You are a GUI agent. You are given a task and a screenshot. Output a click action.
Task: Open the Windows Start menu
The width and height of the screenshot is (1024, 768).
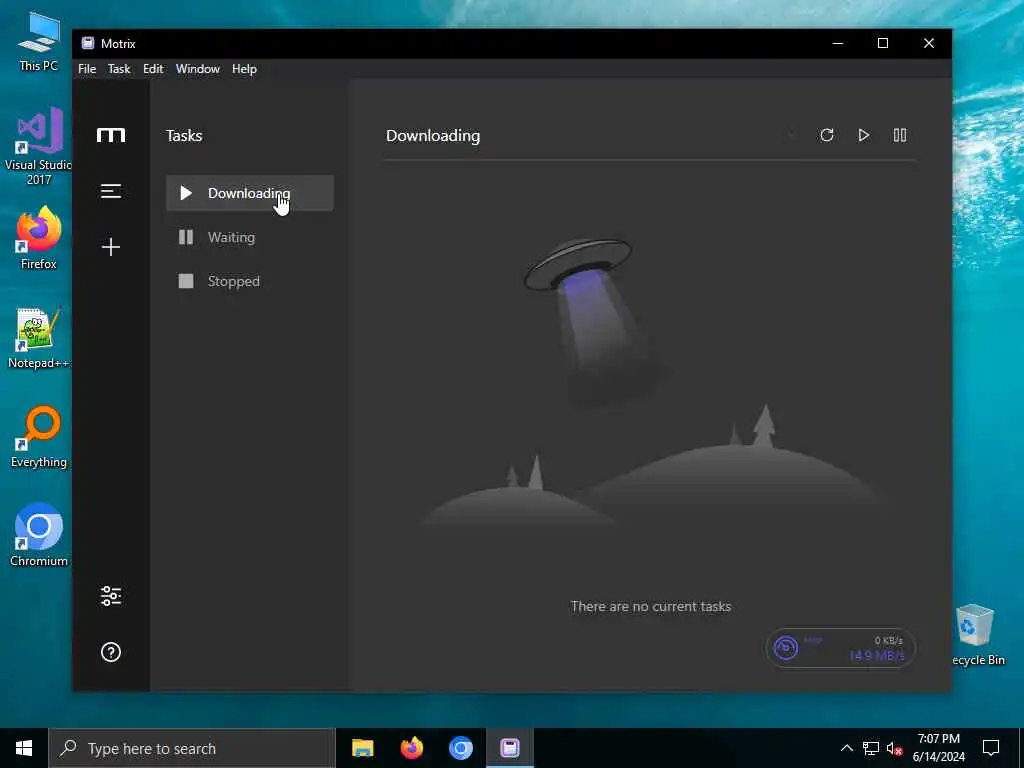pyautogui.click(x=24, y=748)
